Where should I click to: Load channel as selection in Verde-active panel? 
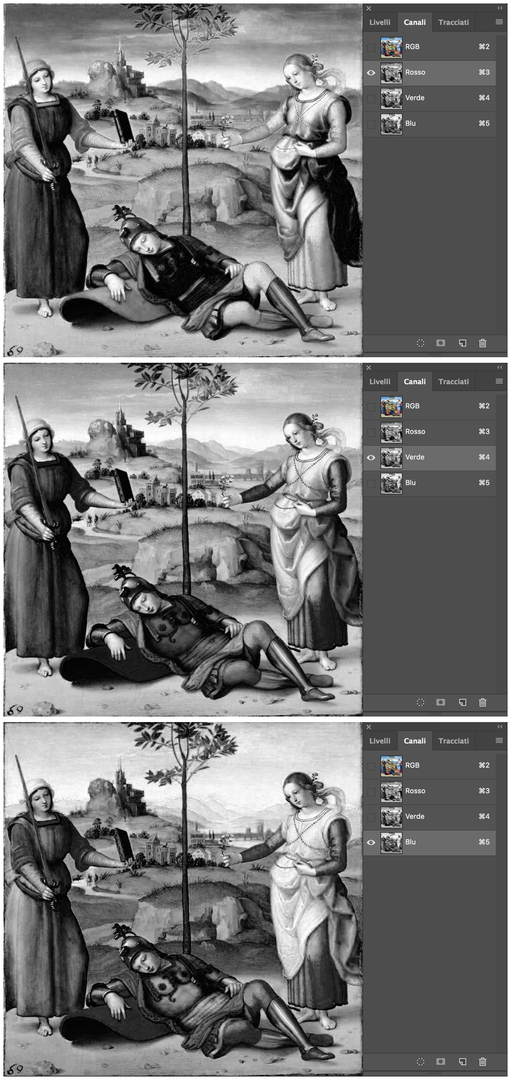point(421,702)
